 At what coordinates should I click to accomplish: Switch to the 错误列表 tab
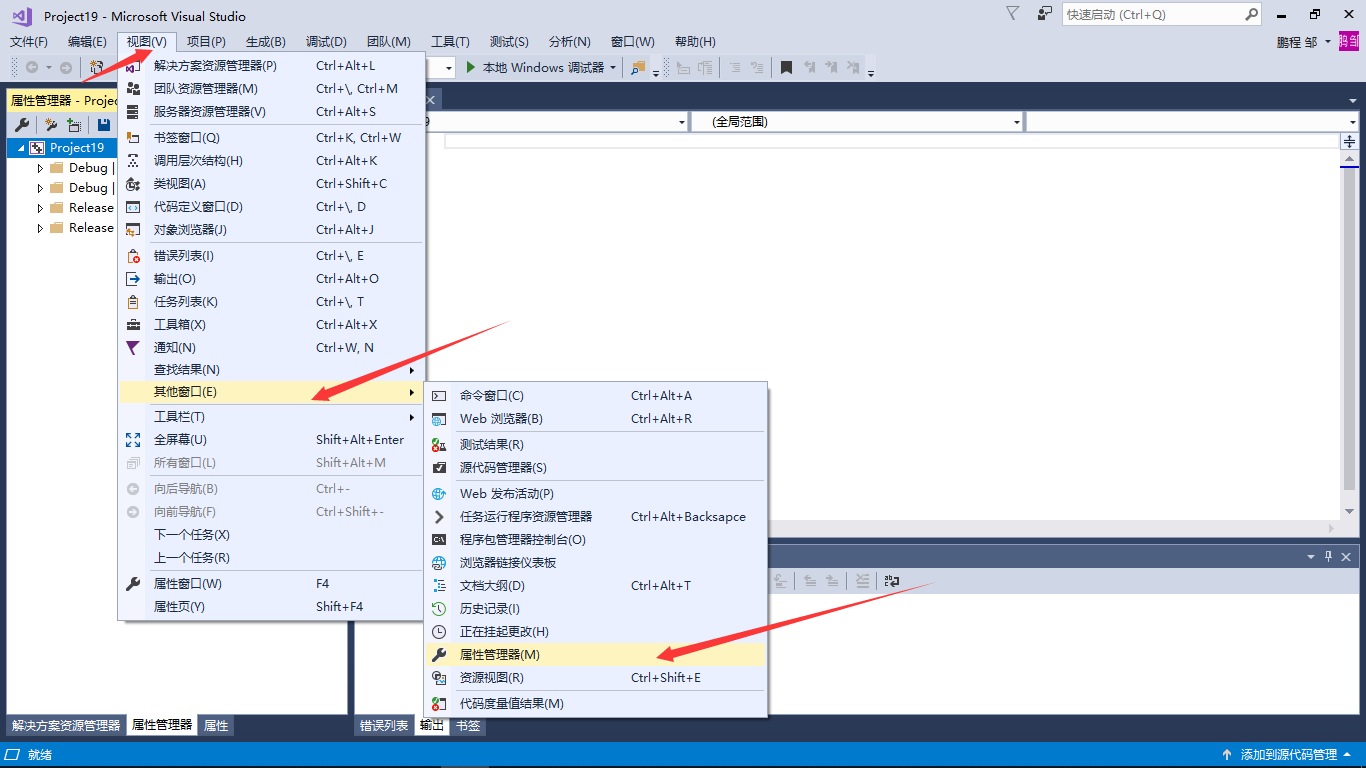pyautogui.click(x=384, y=726)
